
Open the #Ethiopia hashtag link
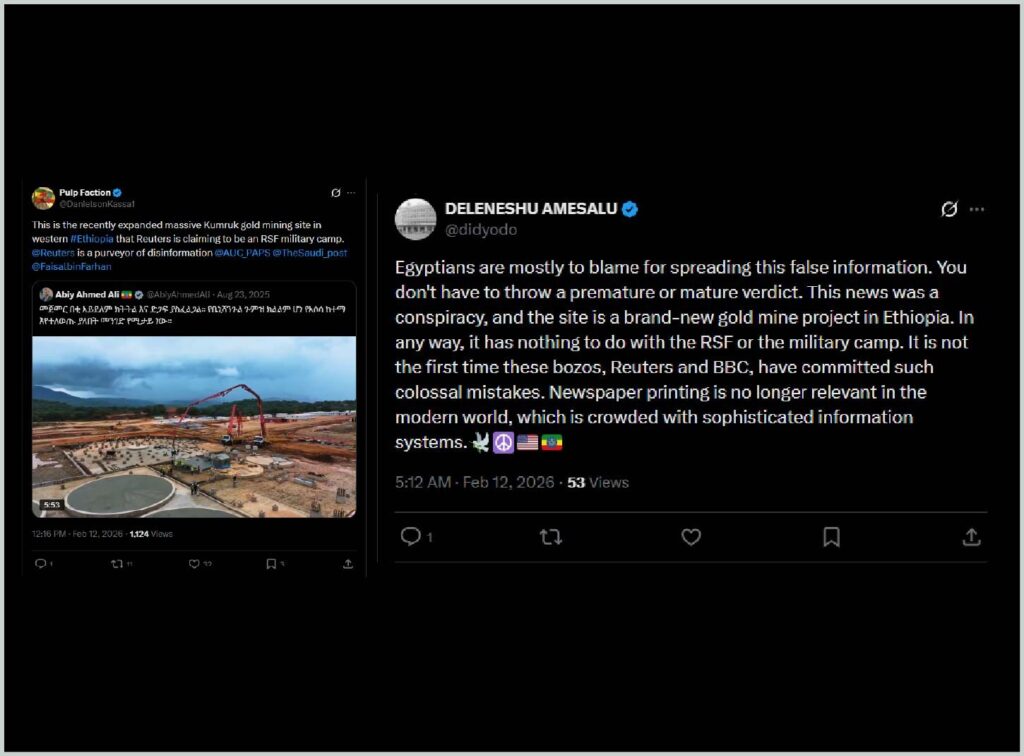point(91,239)
